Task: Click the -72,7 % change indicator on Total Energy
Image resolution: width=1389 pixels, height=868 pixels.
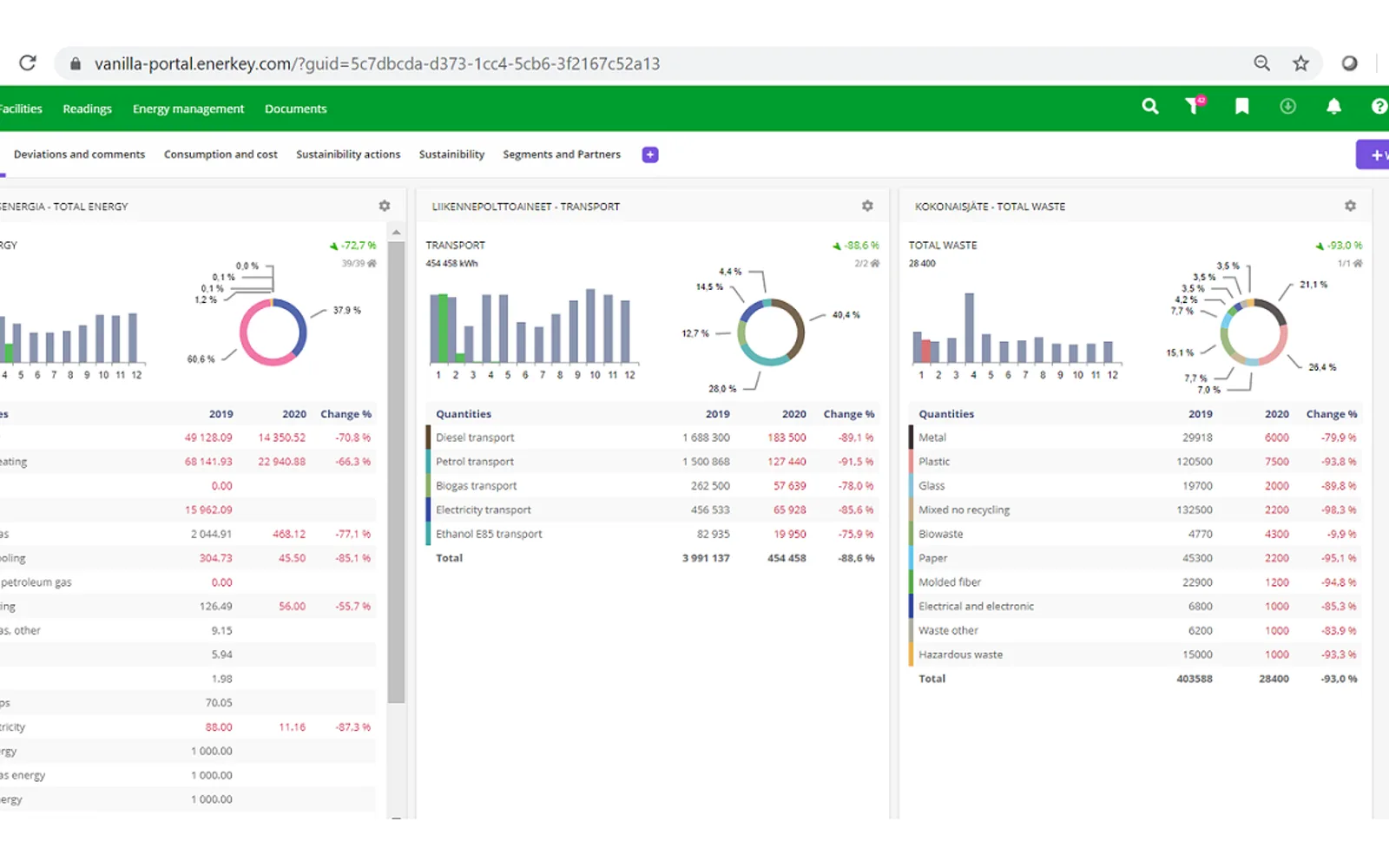Action: point(352,246)
